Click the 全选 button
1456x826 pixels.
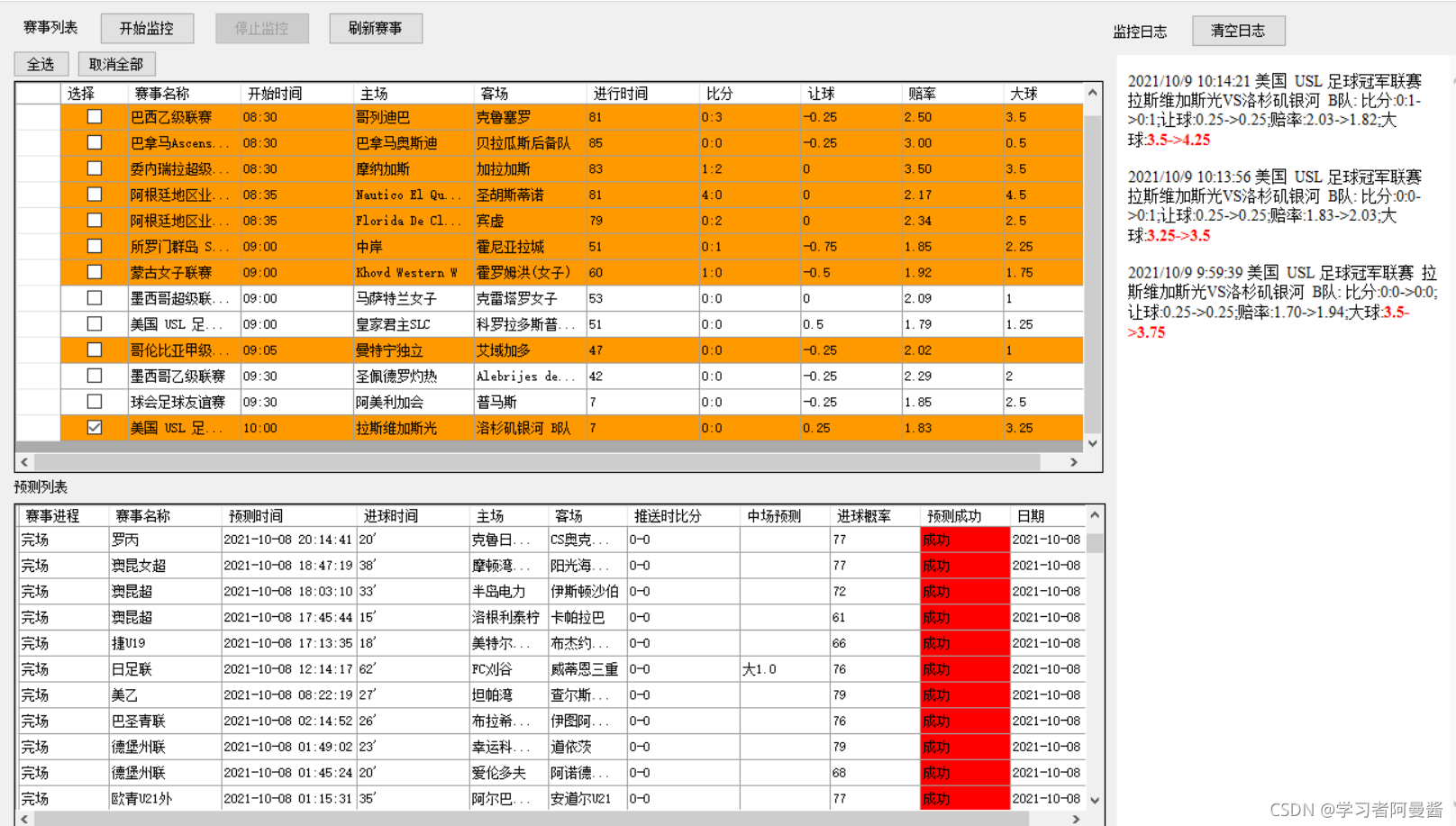coord(41,64)
